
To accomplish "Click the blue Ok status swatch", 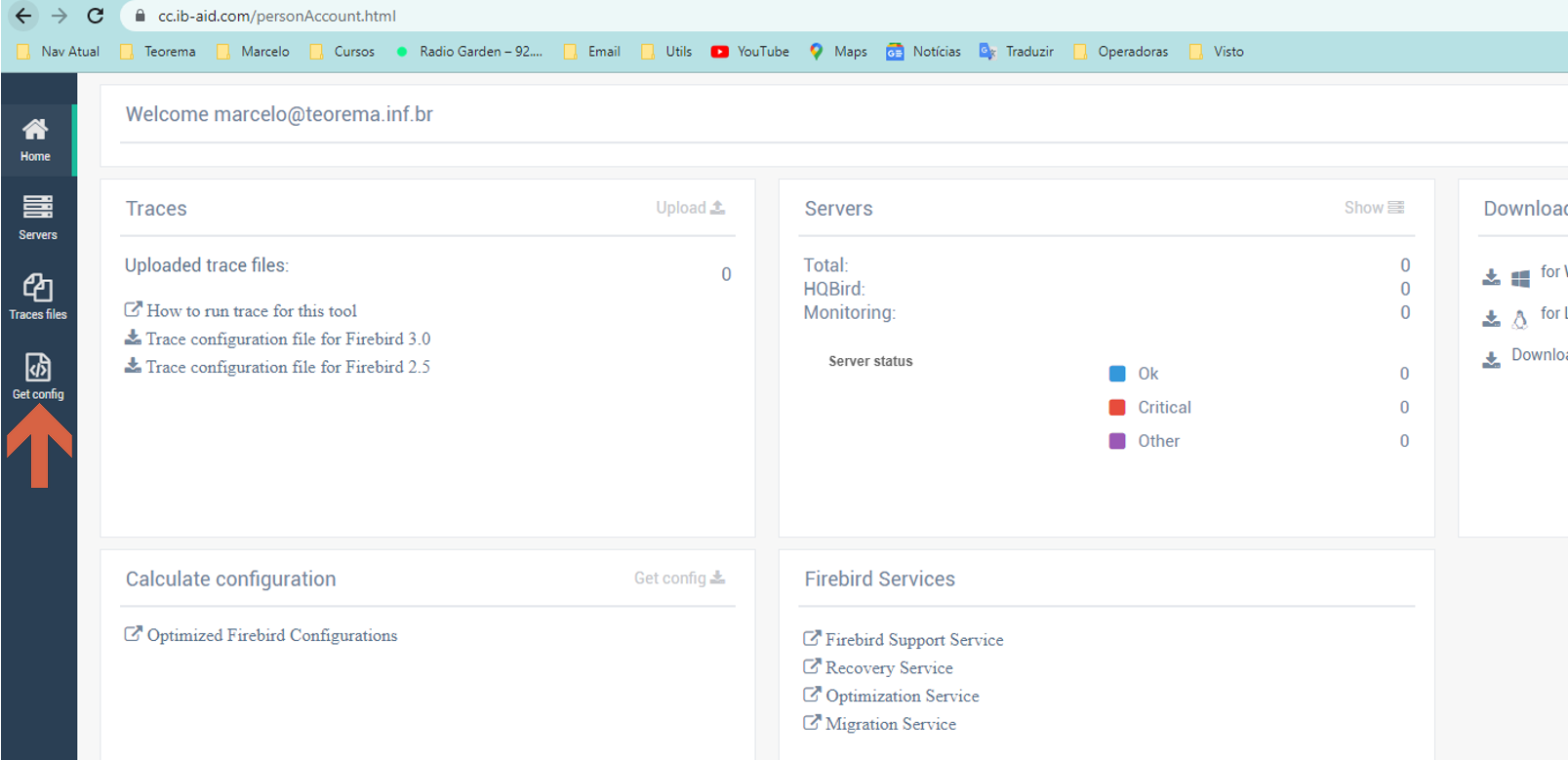I will (x=1117, y=374).
